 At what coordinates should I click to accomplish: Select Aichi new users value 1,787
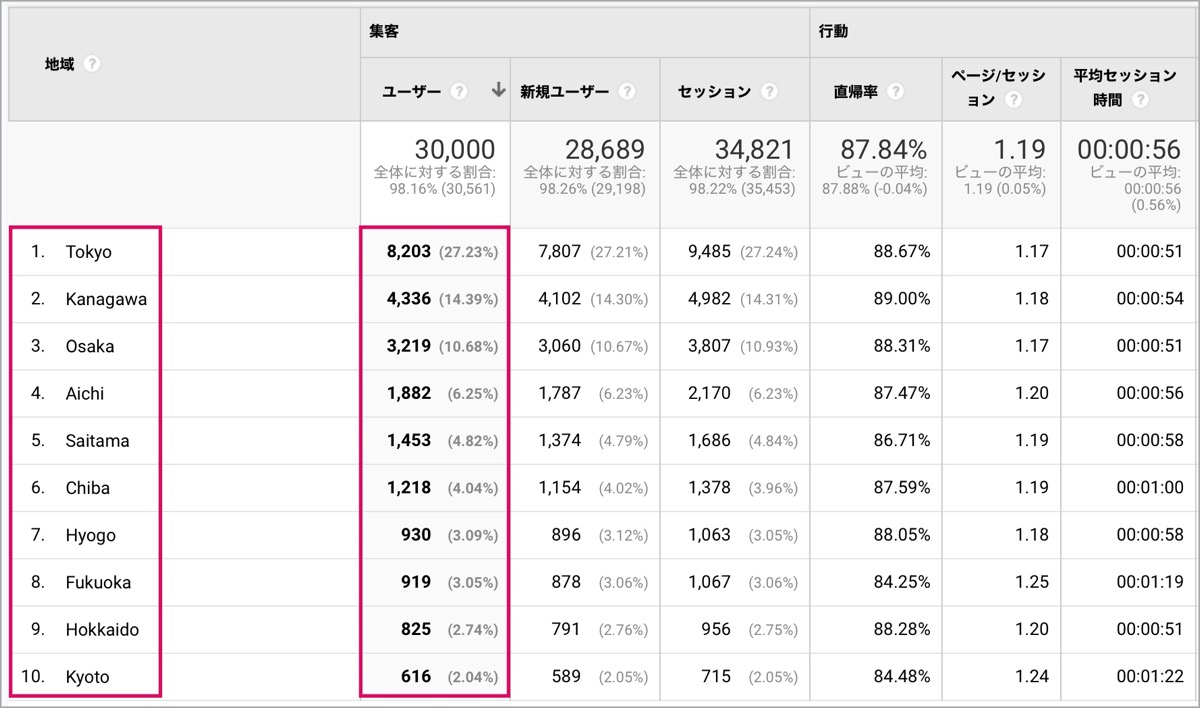click(559, 393)
